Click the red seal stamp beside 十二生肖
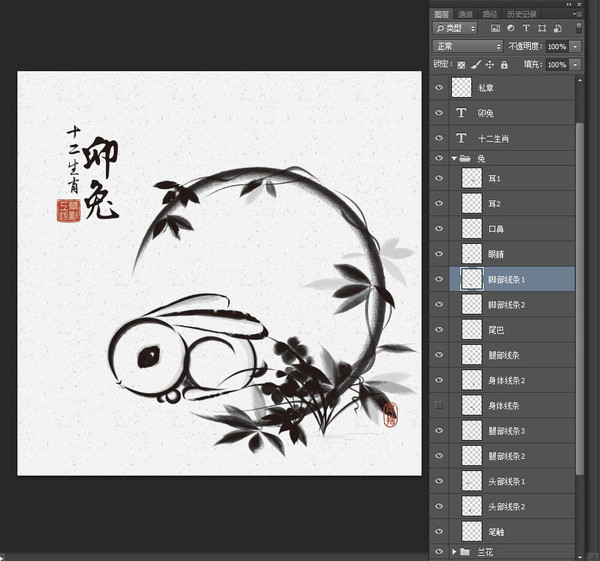This screenshot has height=561, width=600. click(x=69, y=210)
